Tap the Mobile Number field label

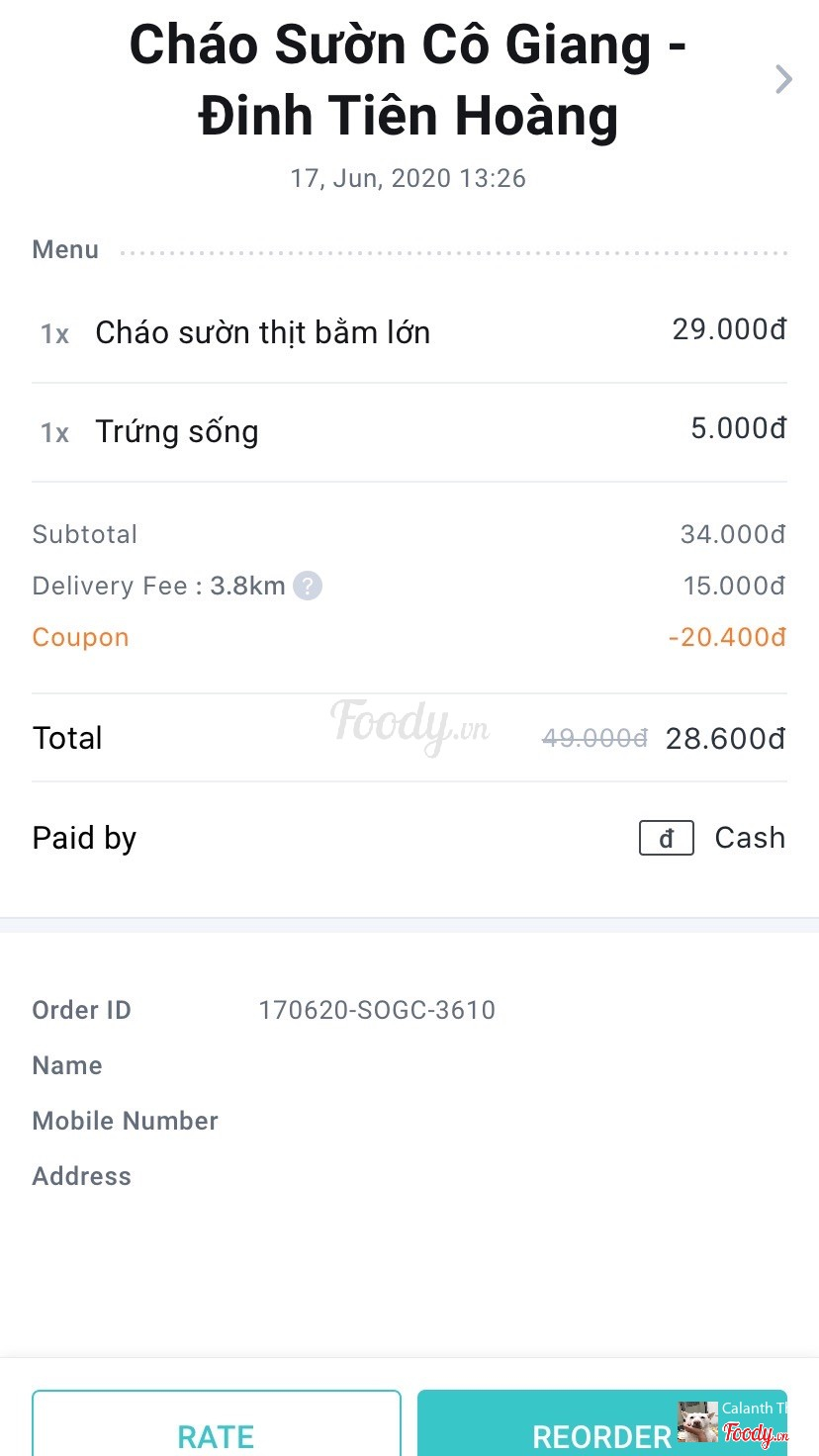coord(126,1121)
